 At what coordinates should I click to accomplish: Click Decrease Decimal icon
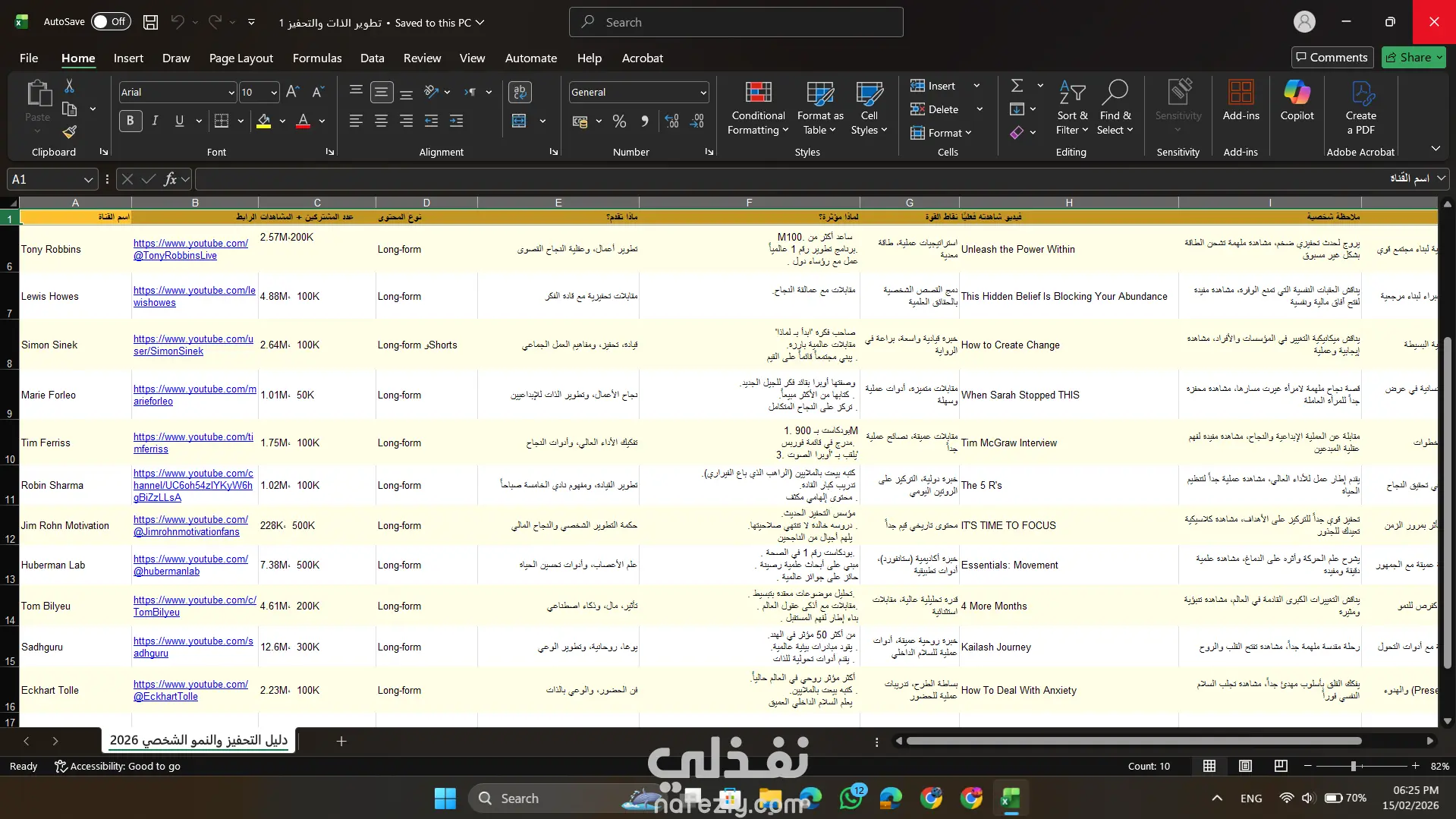(698, 121)
